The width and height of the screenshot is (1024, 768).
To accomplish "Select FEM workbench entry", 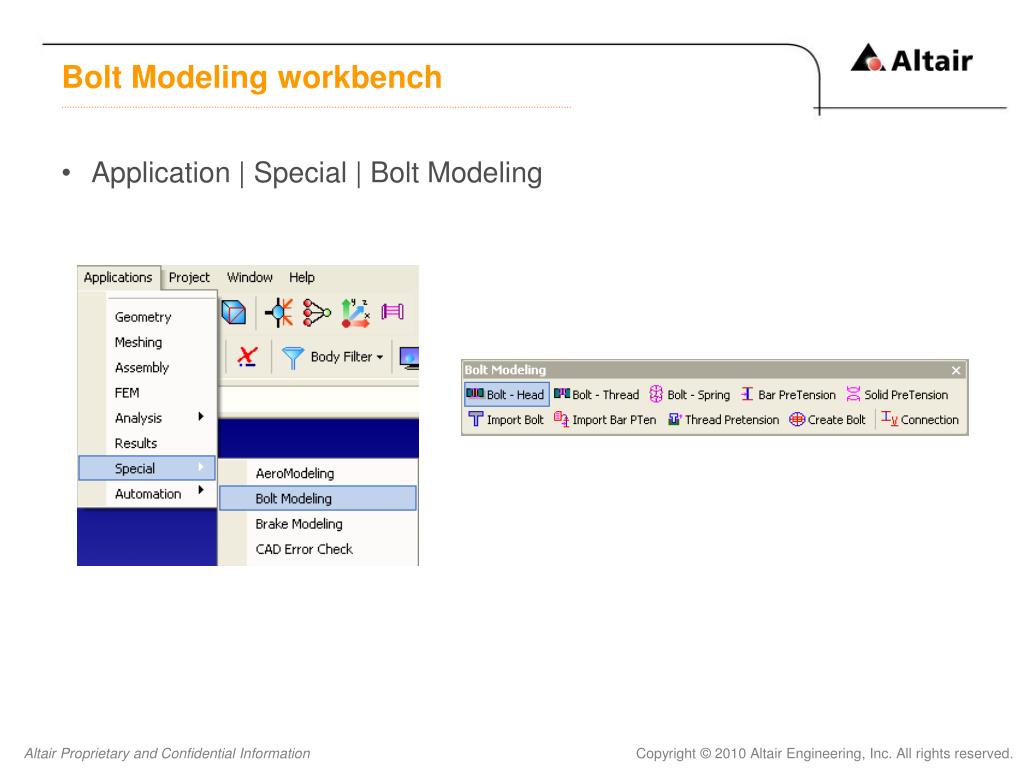I will coord(127,393).
